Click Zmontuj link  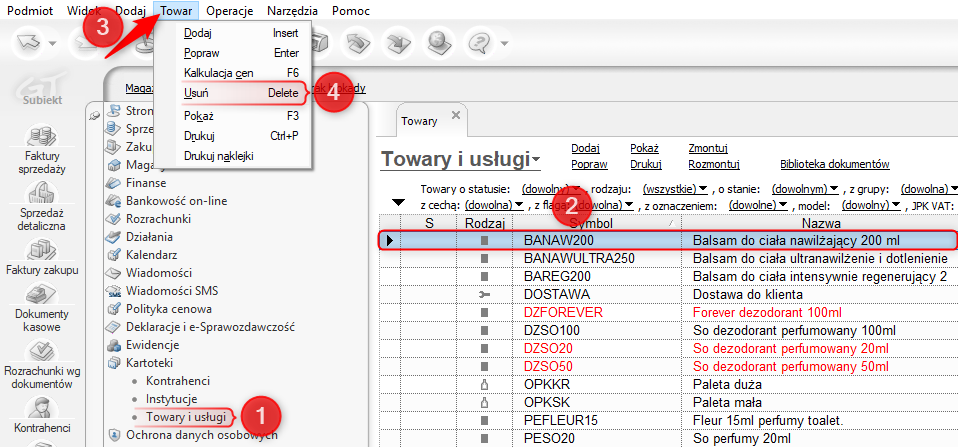[708, 148]
